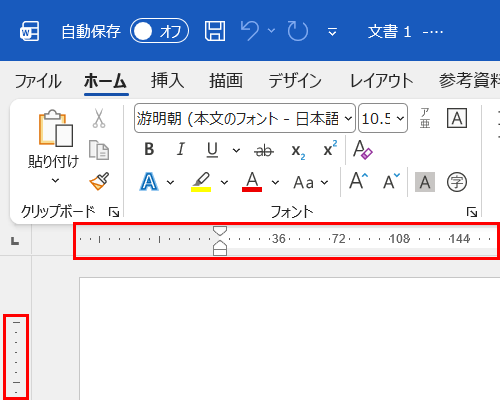Click the Increase Font Size A icon
Viewport: 500px width, 400px height.
(359, 181)
